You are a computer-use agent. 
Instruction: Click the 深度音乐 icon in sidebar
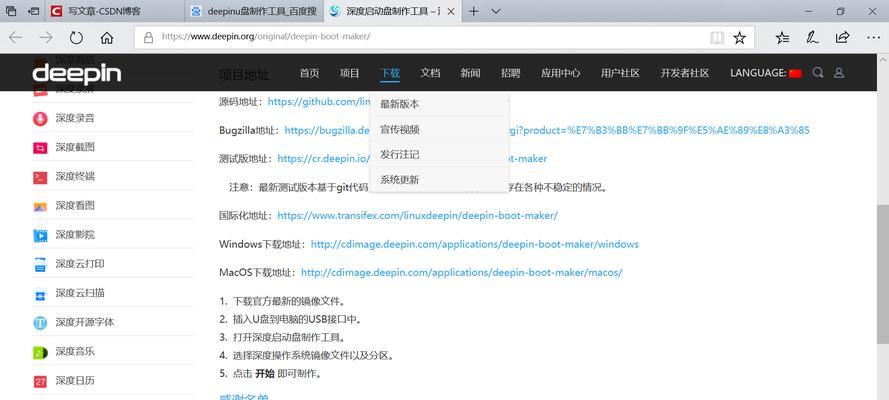coord(40,352)
